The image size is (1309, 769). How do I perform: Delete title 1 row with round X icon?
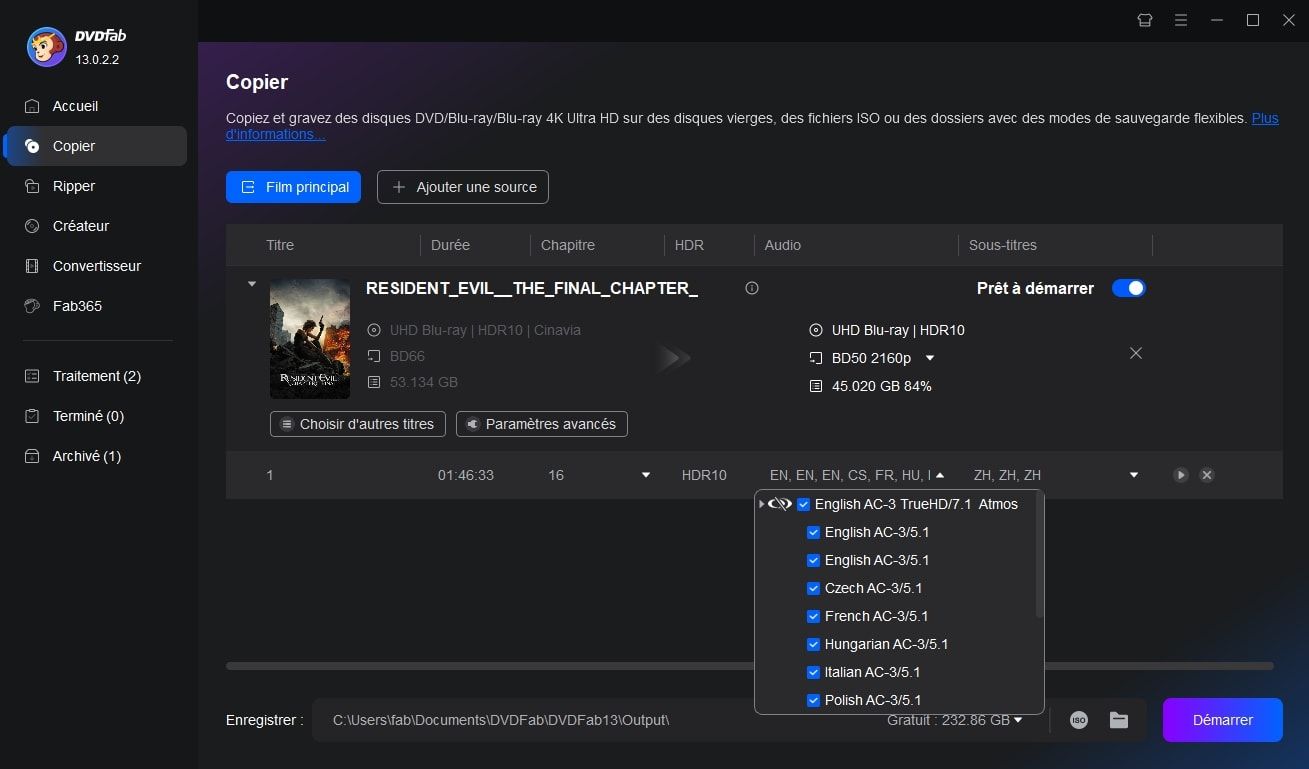[x=1207, y=475]
